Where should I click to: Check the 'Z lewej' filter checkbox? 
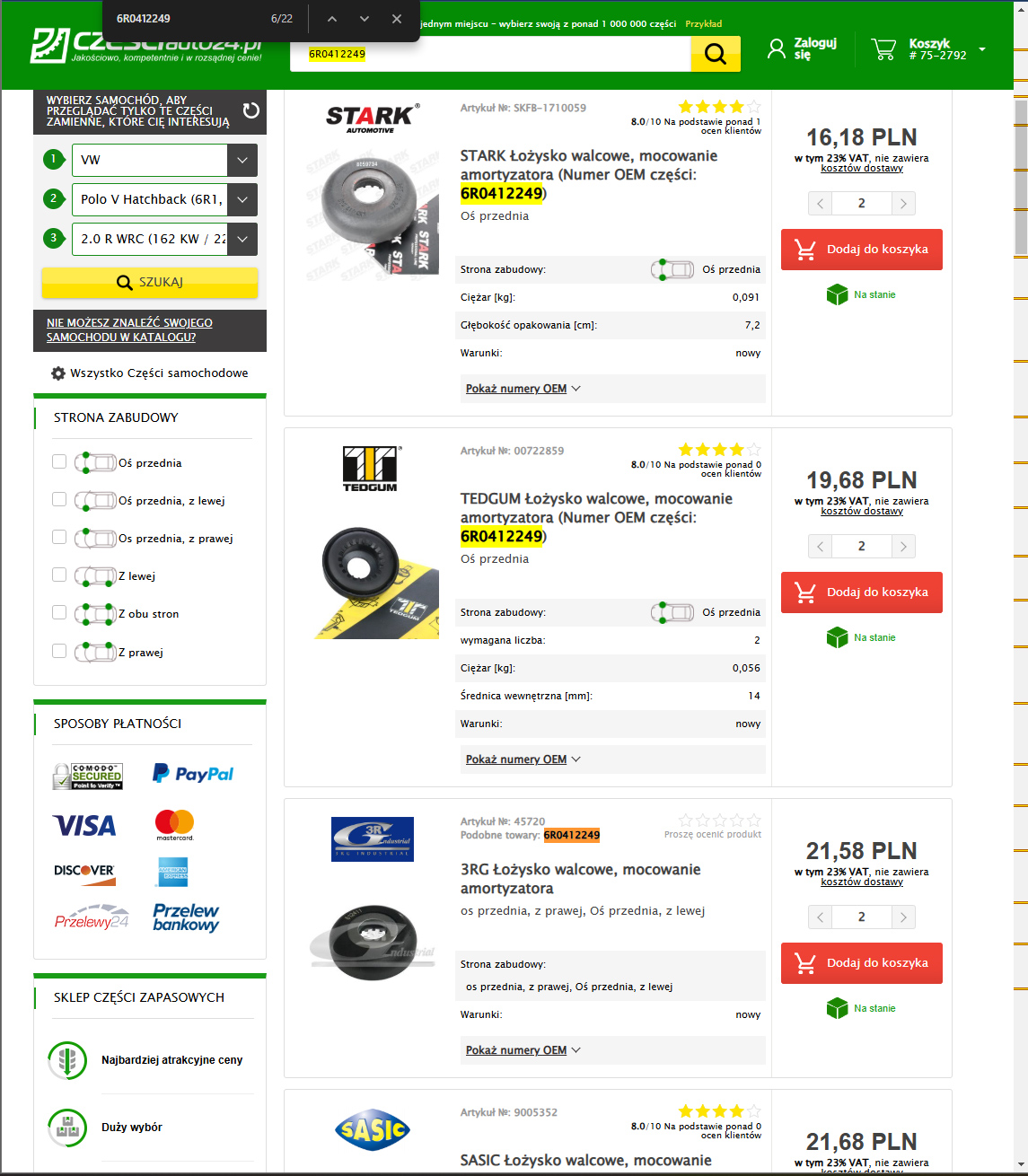(x=59, y=575)
